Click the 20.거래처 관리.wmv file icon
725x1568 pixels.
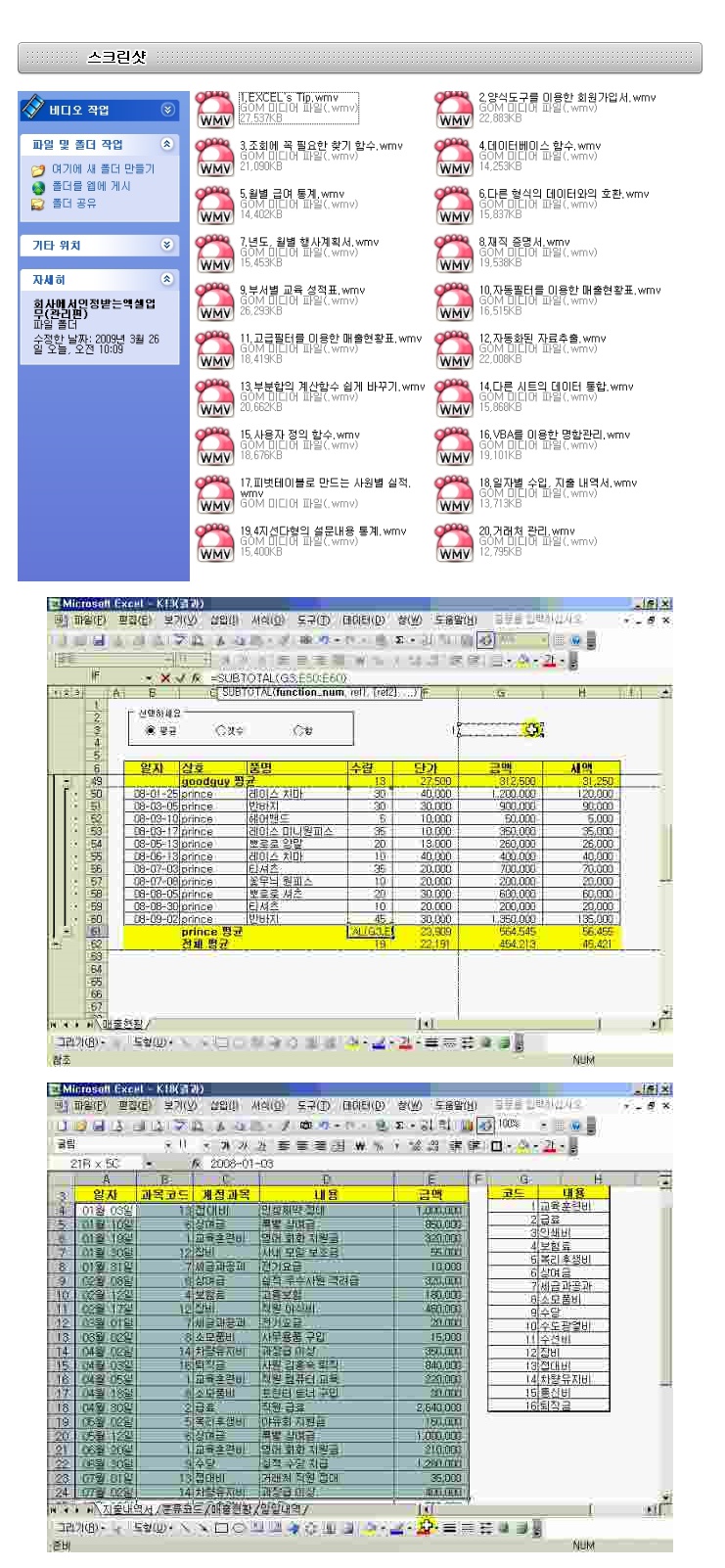(454, 541)
